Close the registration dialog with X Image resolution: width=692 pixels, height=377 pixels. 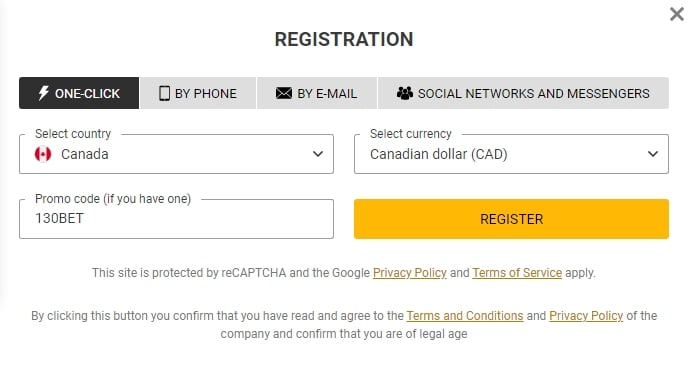[x=677, y=14]
